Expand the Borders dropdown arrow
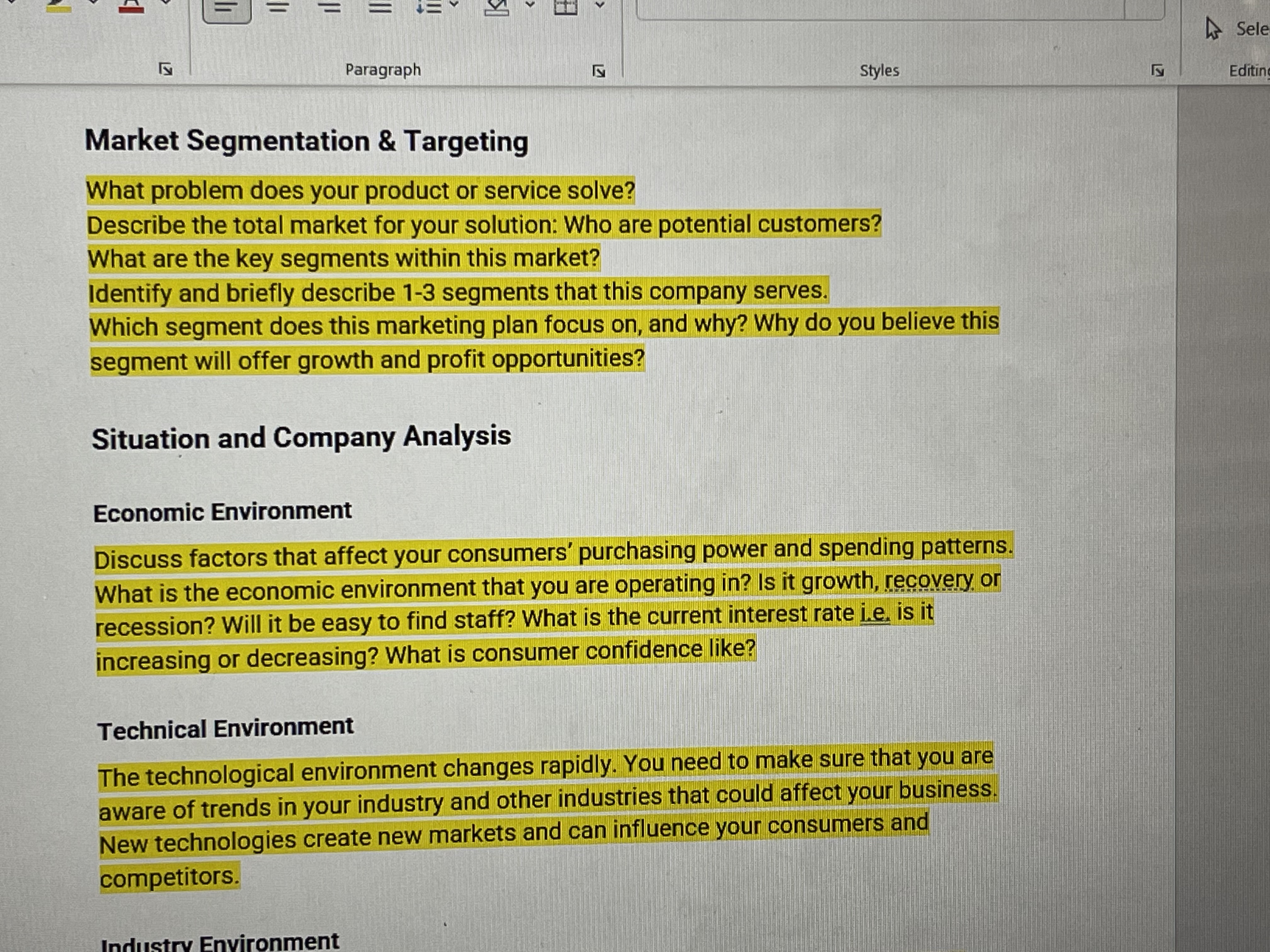 599,5
